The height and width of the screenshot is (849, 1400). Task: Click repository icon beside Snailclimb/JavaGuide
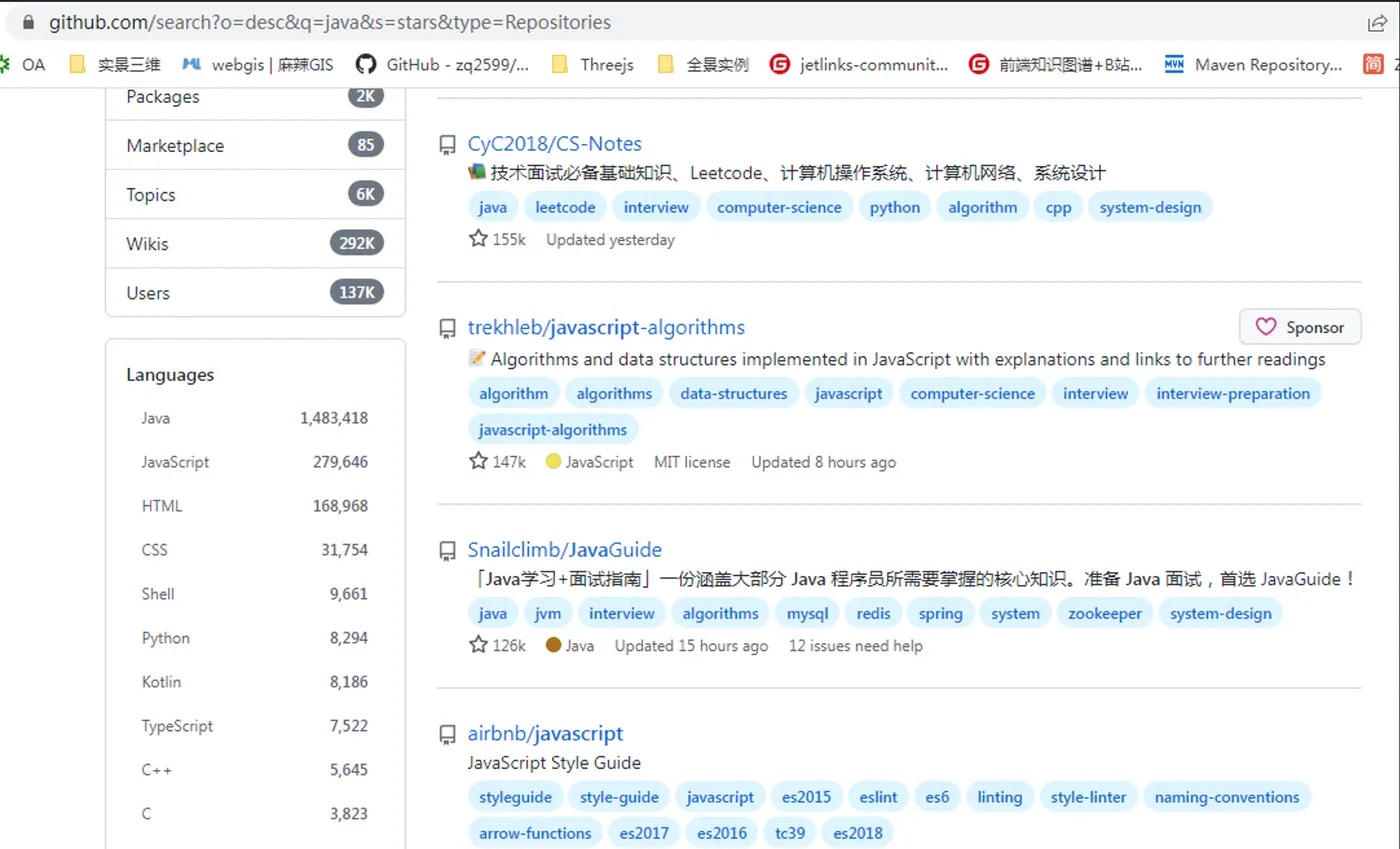[448, 551]
